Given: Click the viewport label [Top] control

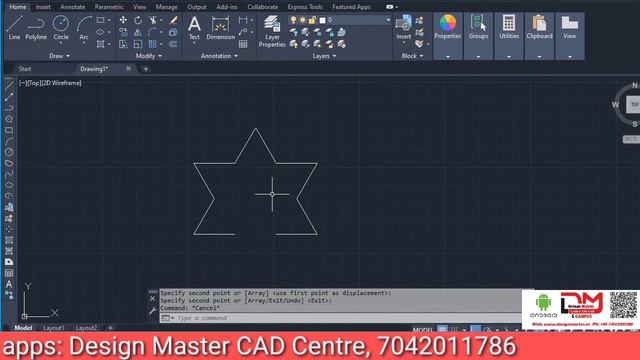Looking at the screenshot, I should 34,83.
